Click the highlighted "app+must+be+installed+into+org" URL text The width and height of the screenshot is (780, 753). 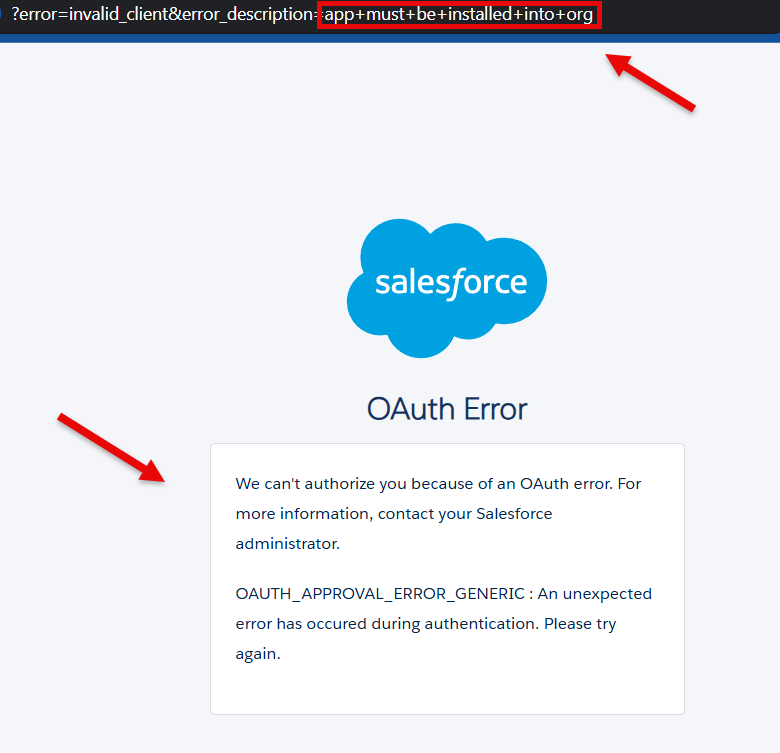[458, 16]
